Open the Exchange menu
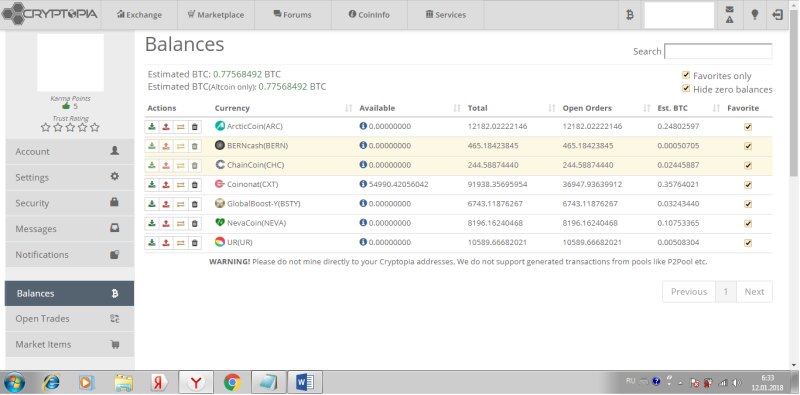Screen dimensions: 800x395 point(139,15)
